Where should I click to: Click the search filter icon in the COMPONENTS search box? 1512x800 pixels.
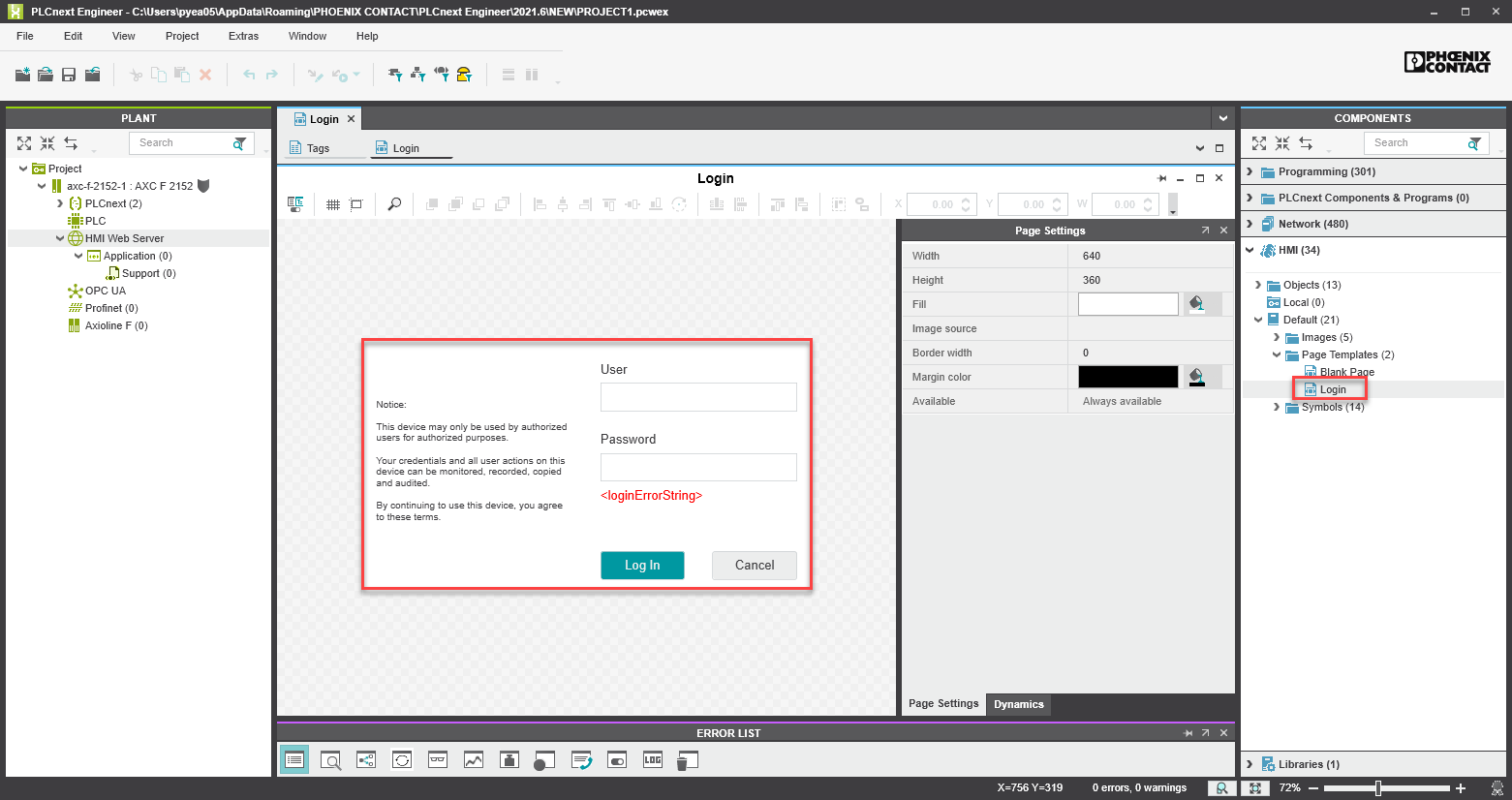click(x=1474, y=143)
